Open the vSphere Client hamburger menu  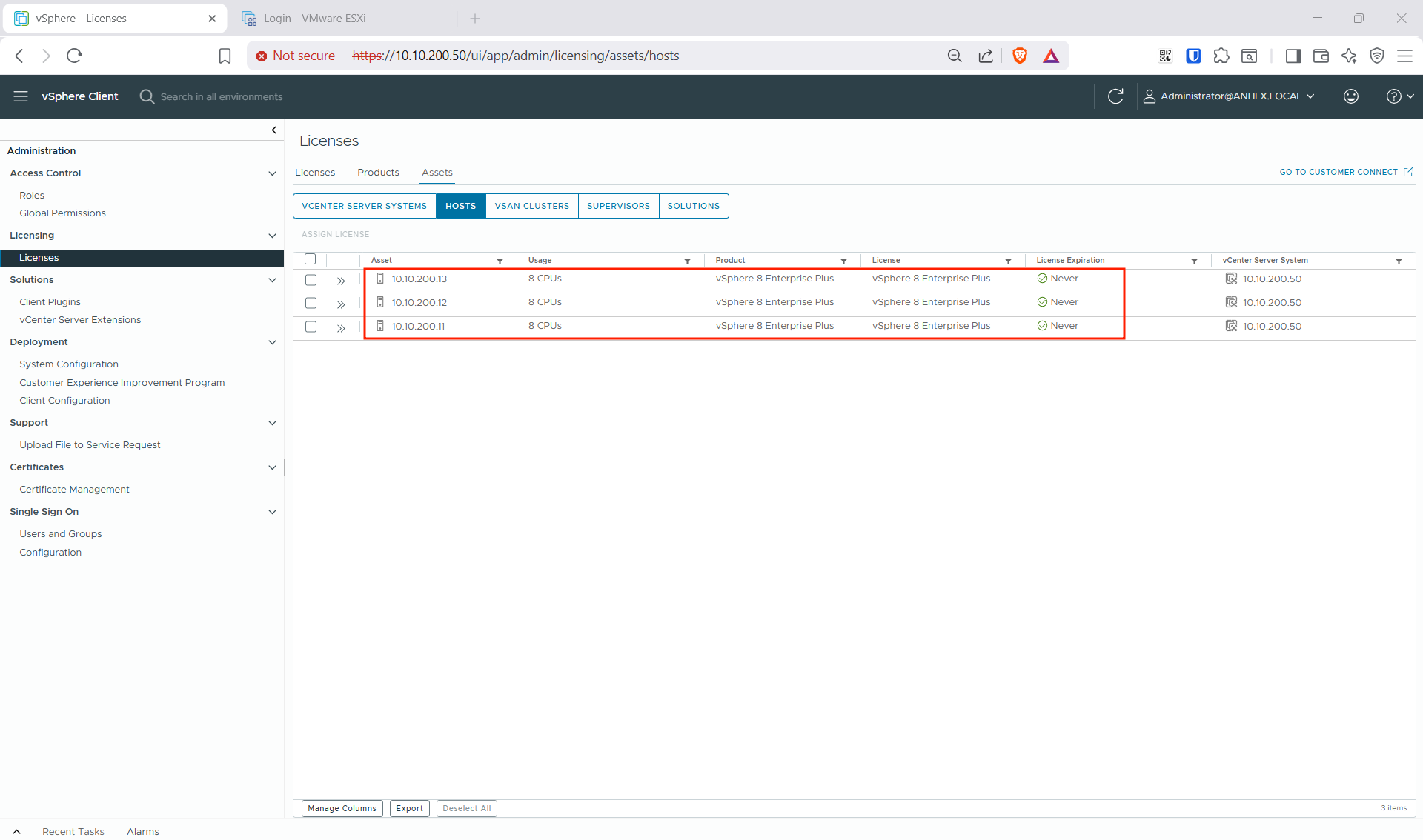point(21,96)
